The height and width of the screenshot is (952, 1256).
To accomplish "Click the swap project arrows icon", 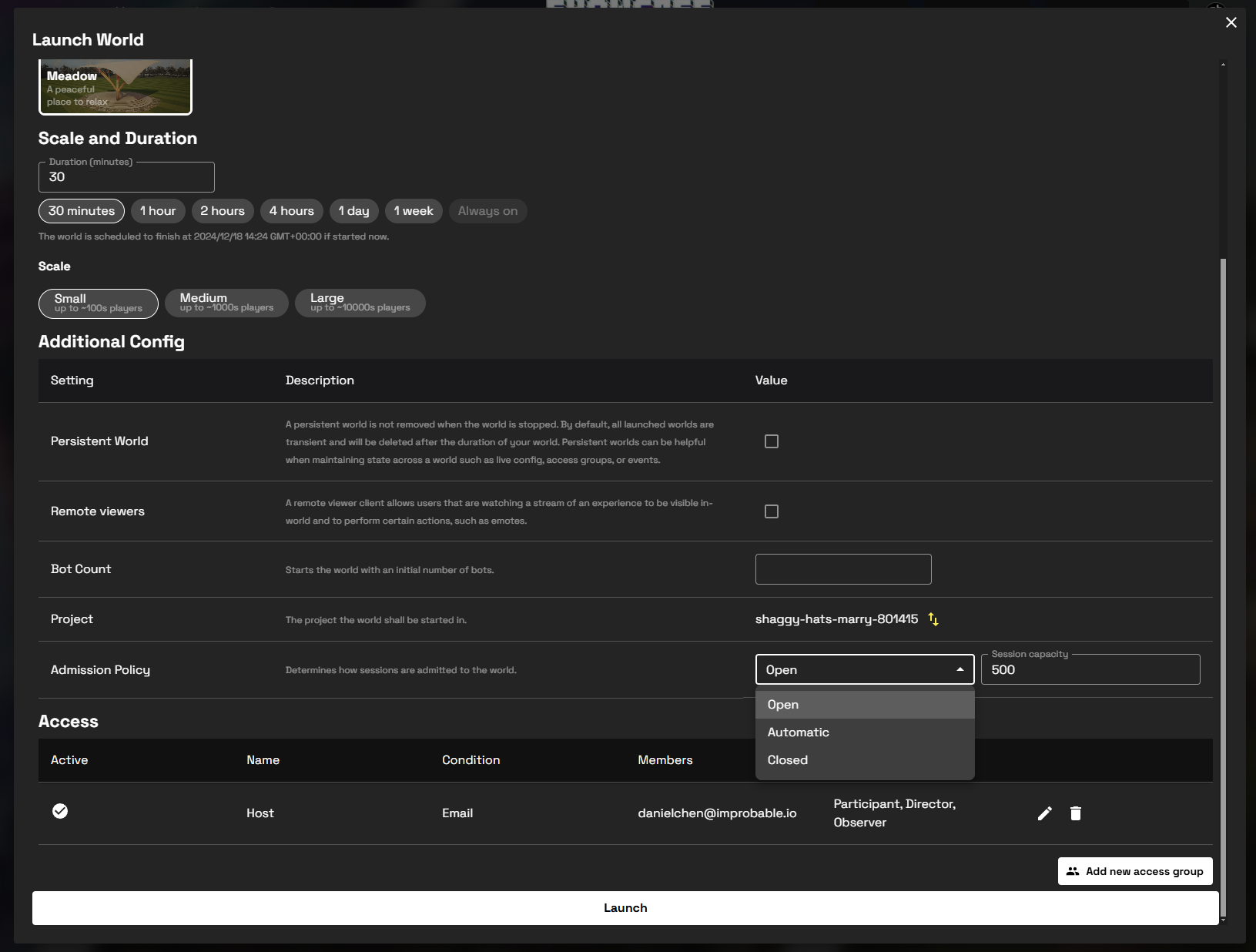I will point(933,619).
